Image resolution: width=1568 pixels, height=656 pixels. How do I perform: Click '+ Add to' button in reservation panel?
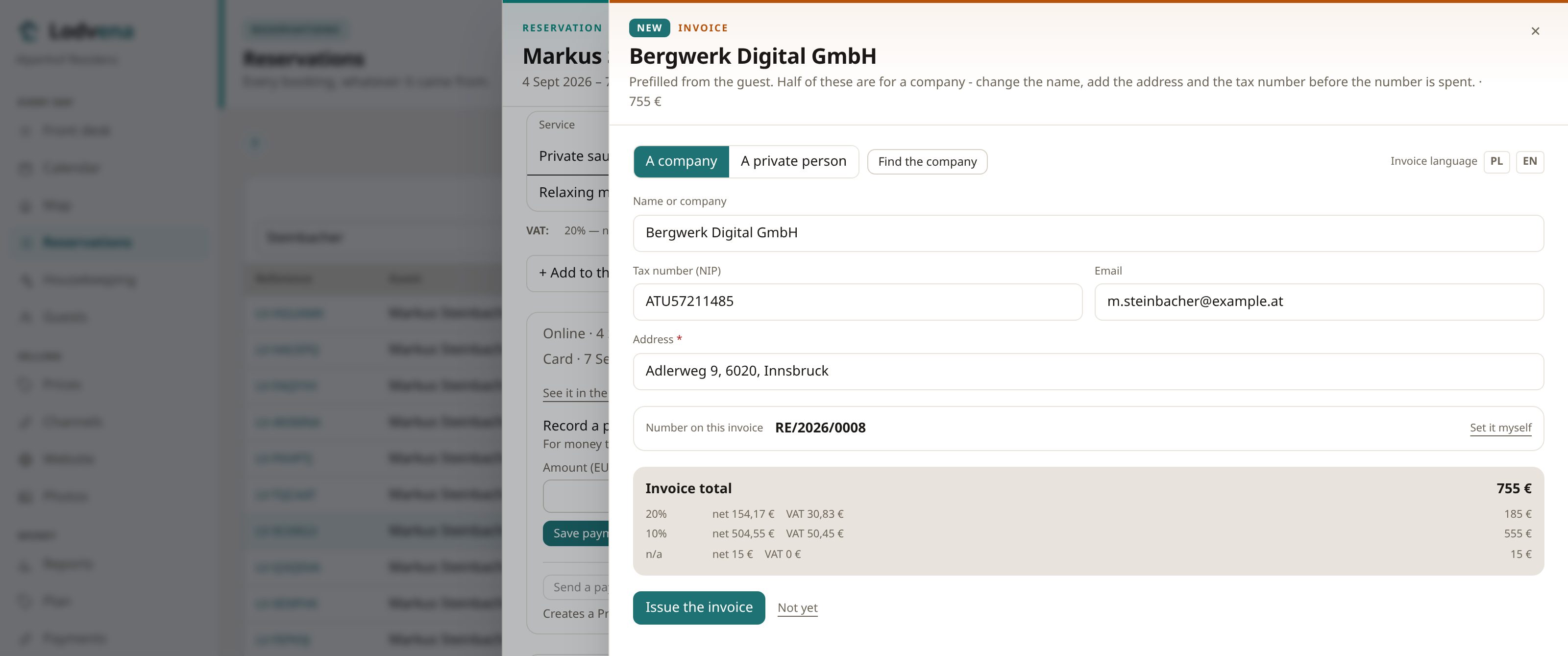[568, 274]
